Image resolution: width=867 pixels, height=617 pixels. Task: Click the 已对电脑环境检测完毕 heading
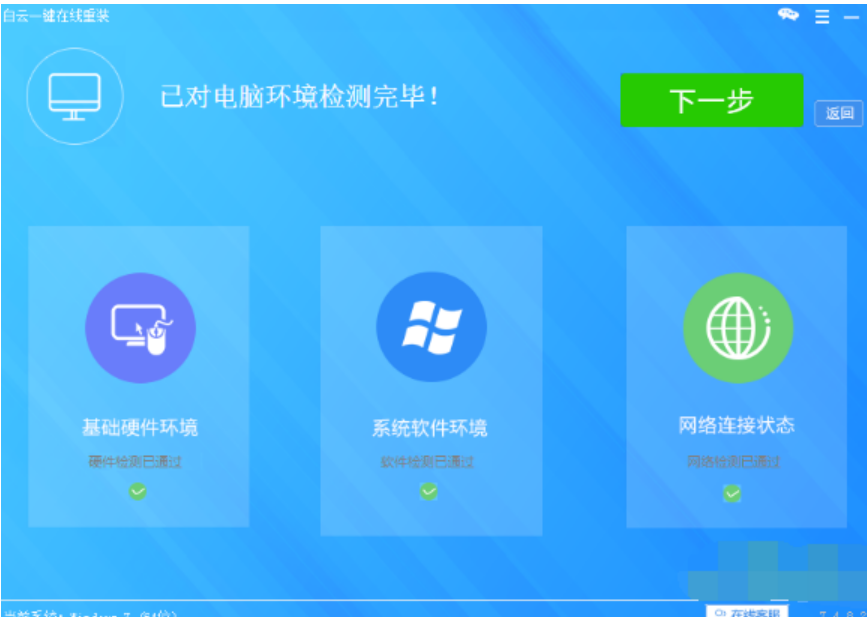[x=300, y=94]
